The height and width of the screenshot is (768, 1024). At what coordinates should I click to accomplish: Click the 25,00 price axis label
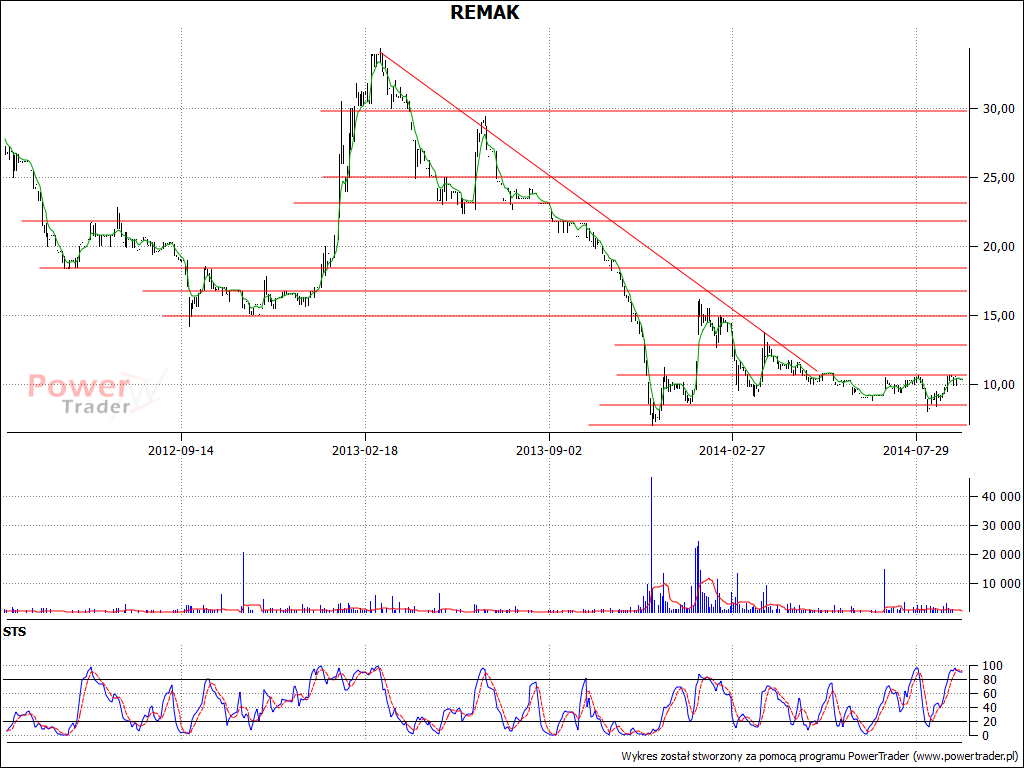[x=999, y=178]
